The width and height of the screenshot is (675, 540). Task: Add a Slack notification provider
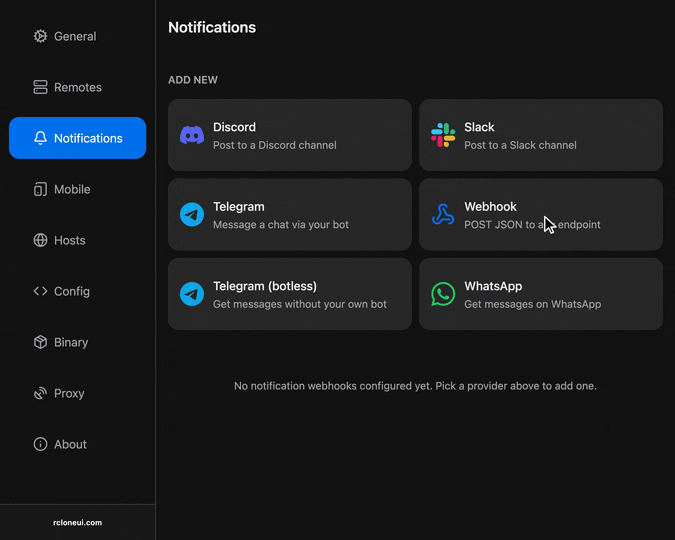click(x=541, y=135)
